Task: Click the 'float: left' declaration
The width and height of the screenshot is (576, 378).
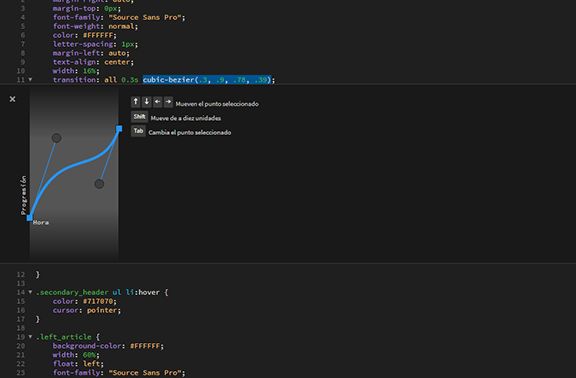Action: (x=78, y=364)
